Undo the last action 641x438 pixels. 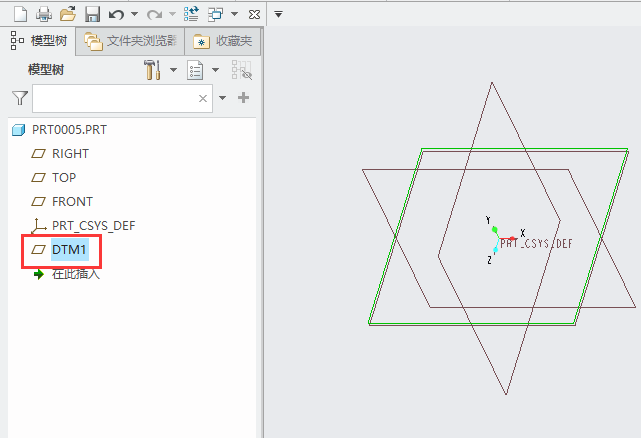point(116,15)
